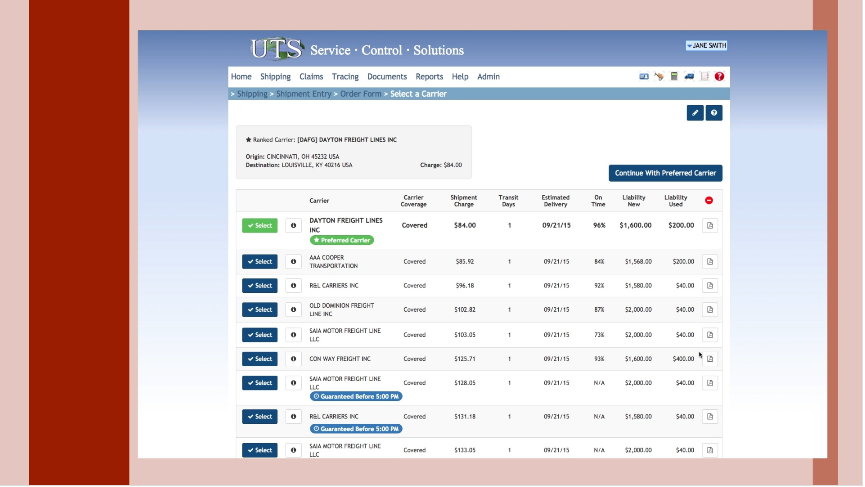The width and height of the screenshot is (865, 487).
Task: Go to Shipment Entry breadcrumb link
Action: pyautogui.click(x=303, y=94)
